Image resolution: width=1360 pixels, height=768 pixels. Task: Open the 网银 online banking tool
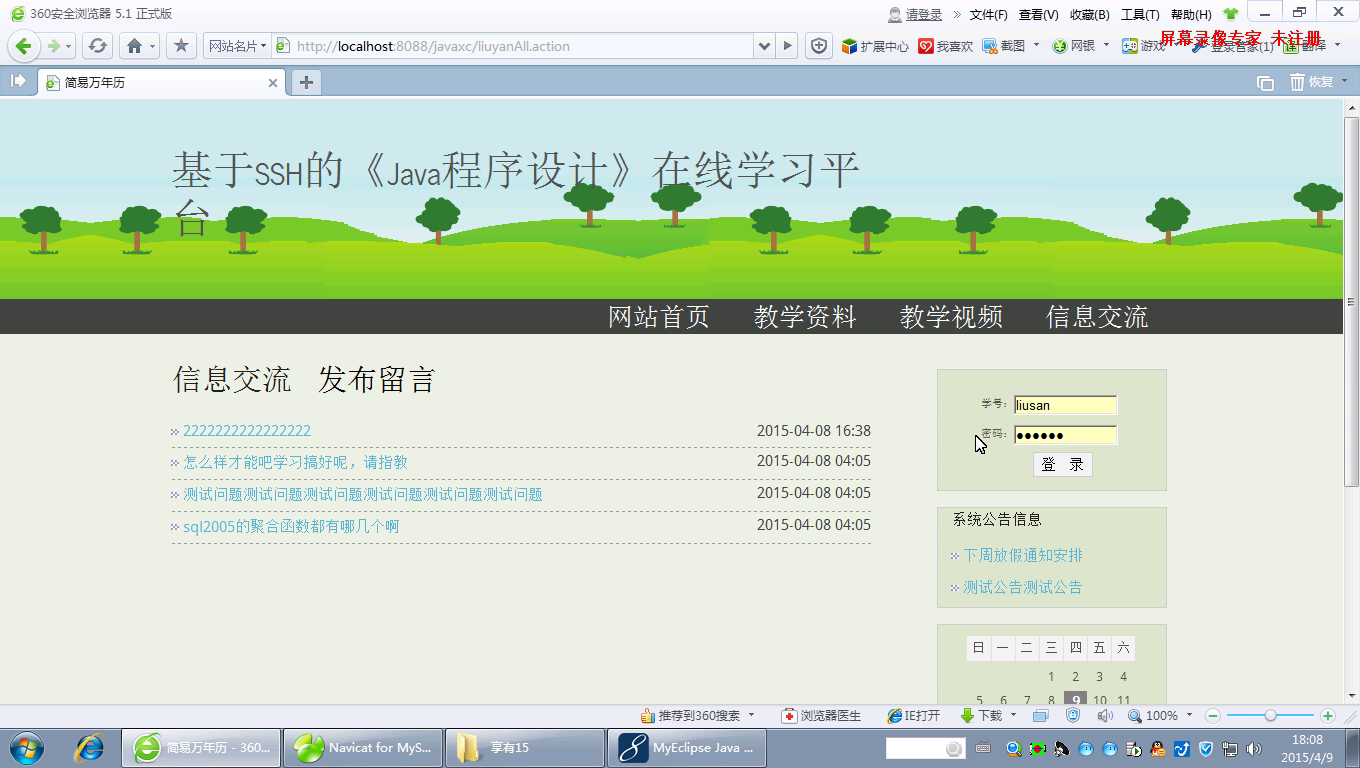pos(1074,46)
